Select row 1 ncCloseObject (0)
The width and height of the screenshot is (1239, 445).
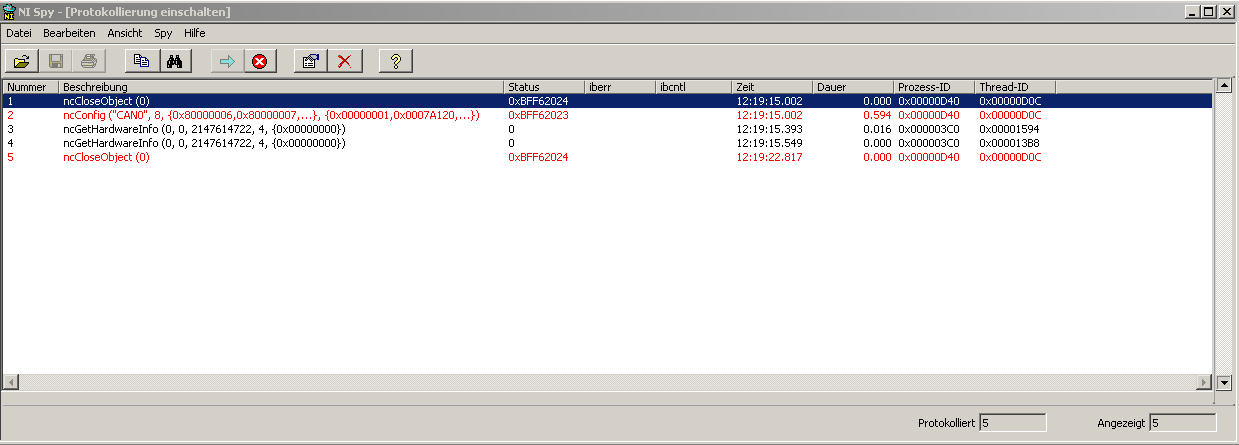607,101
